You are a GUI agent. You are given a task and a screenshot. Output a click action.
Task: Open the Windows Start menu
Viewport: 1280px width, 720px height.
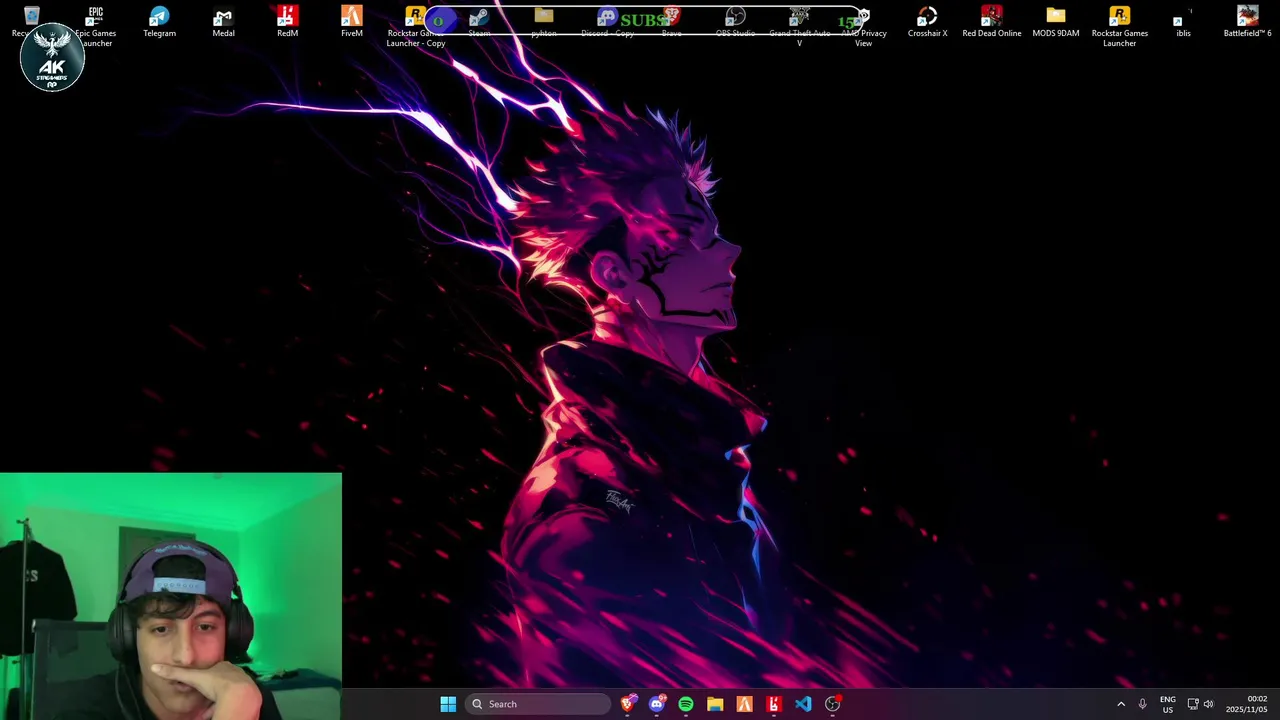(x=448, y=704)
